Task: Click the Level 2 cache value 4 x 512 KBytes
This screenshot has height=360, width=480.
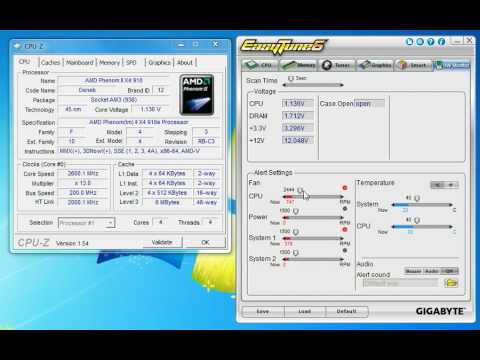Action: [x=167, y=193]
